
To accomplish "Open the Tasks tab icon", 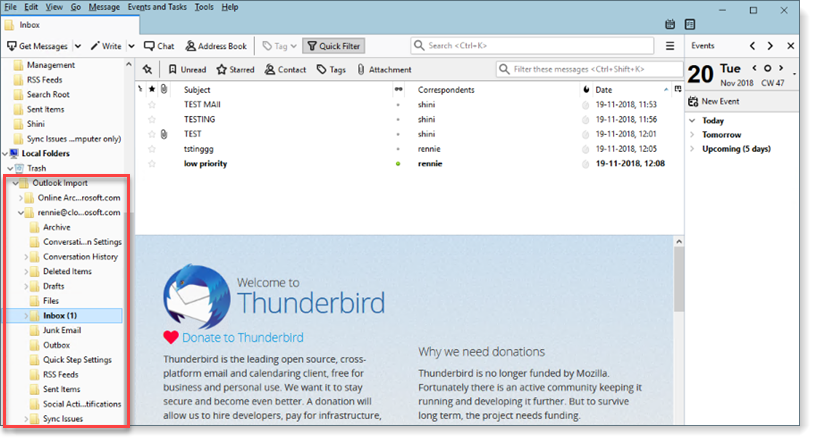I will pos(690,25).
